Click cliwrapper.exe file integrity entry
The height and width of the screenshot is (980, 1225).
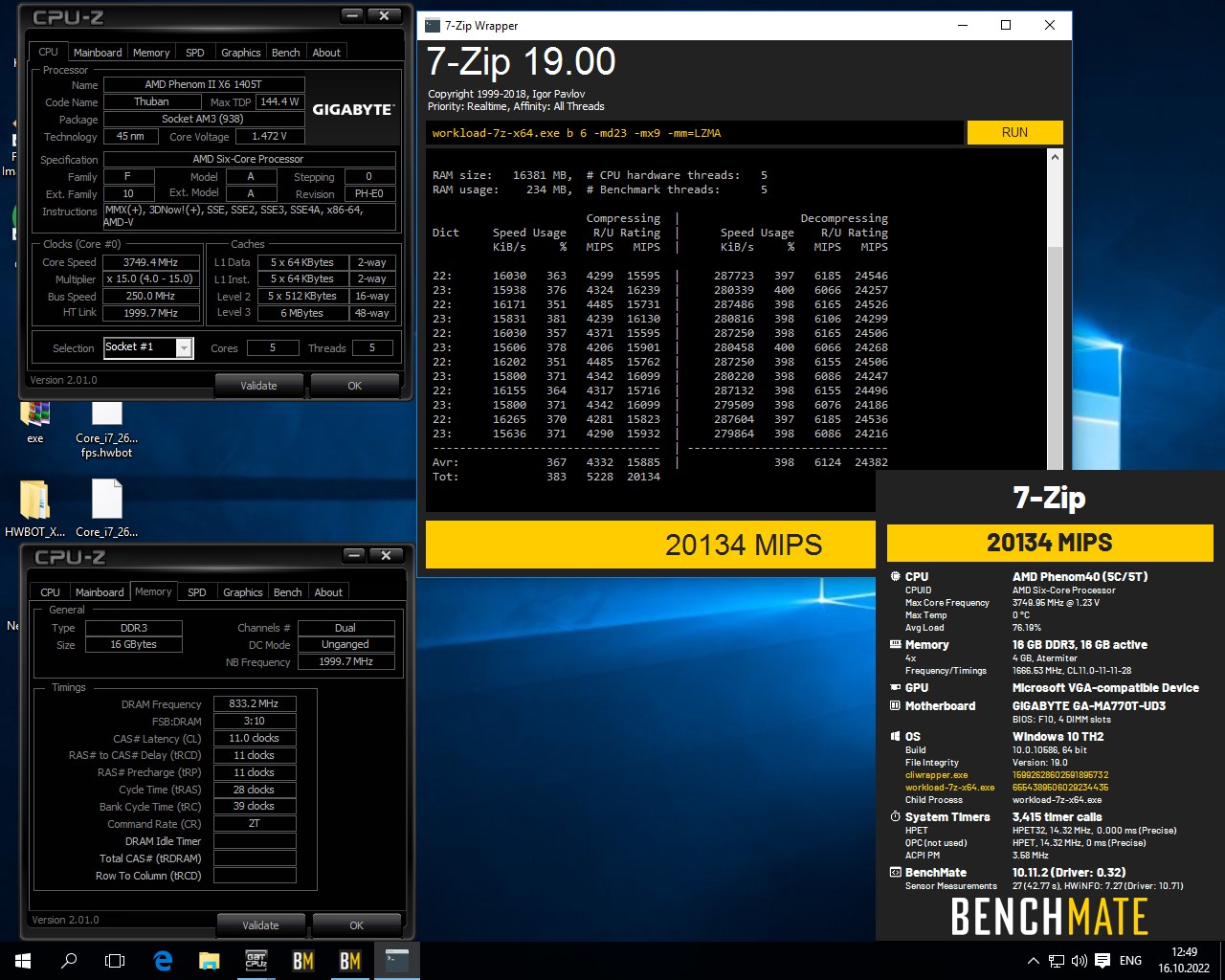937,775
